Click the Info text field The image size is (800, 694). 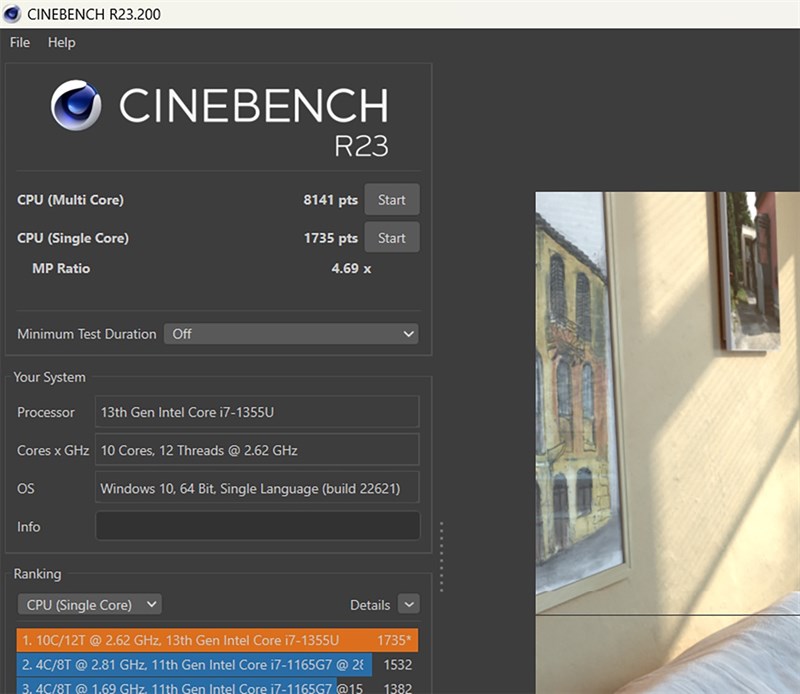[x=258, y=526]
